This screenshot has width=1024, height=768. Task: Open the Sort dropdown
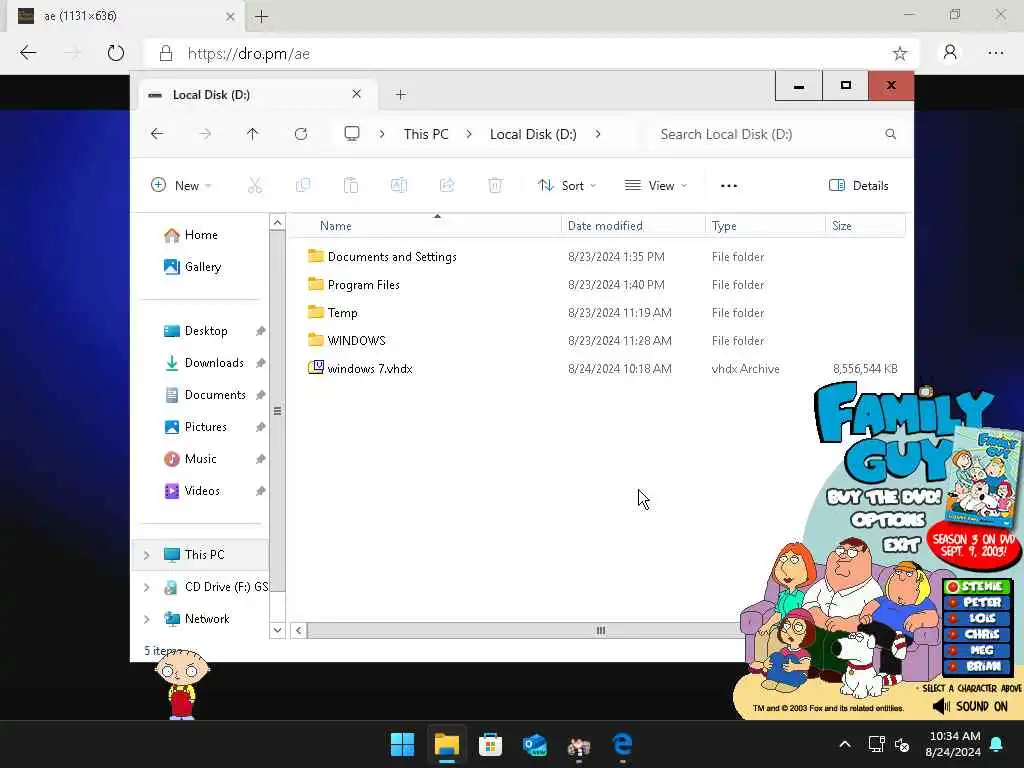click(567, 185)
